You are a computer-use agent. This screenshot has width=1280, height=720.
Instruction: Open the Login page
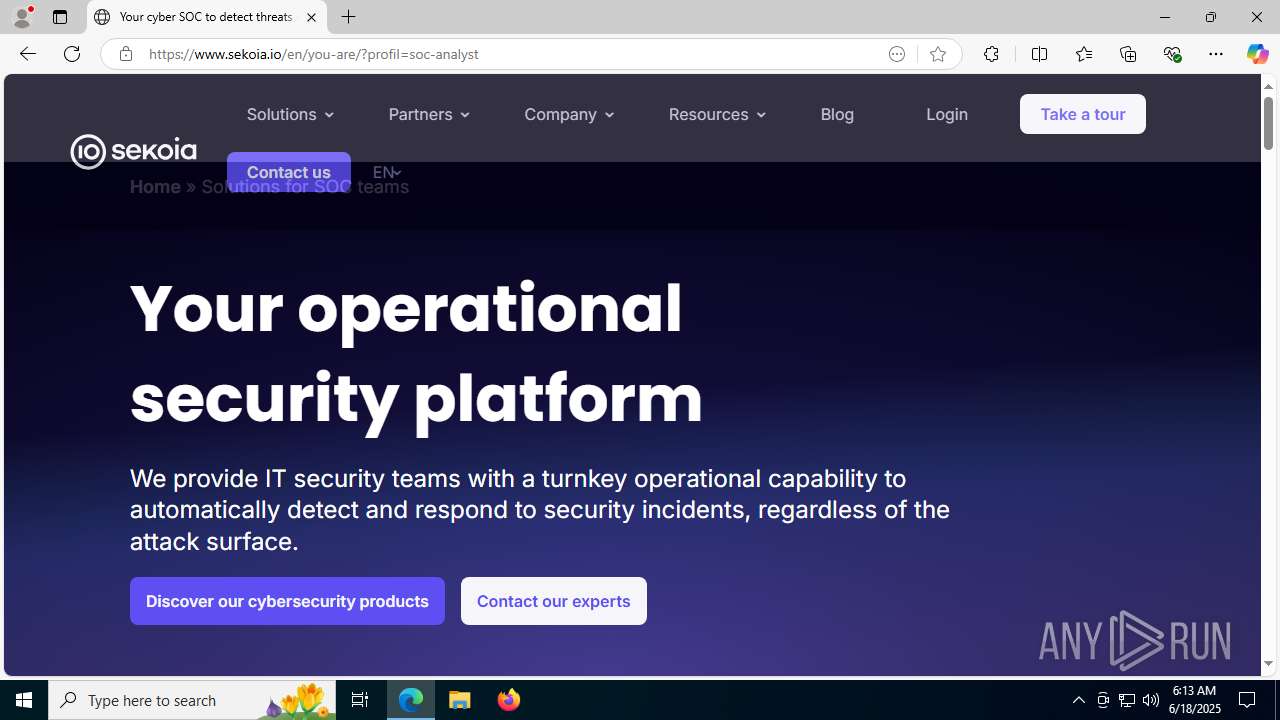947,114
